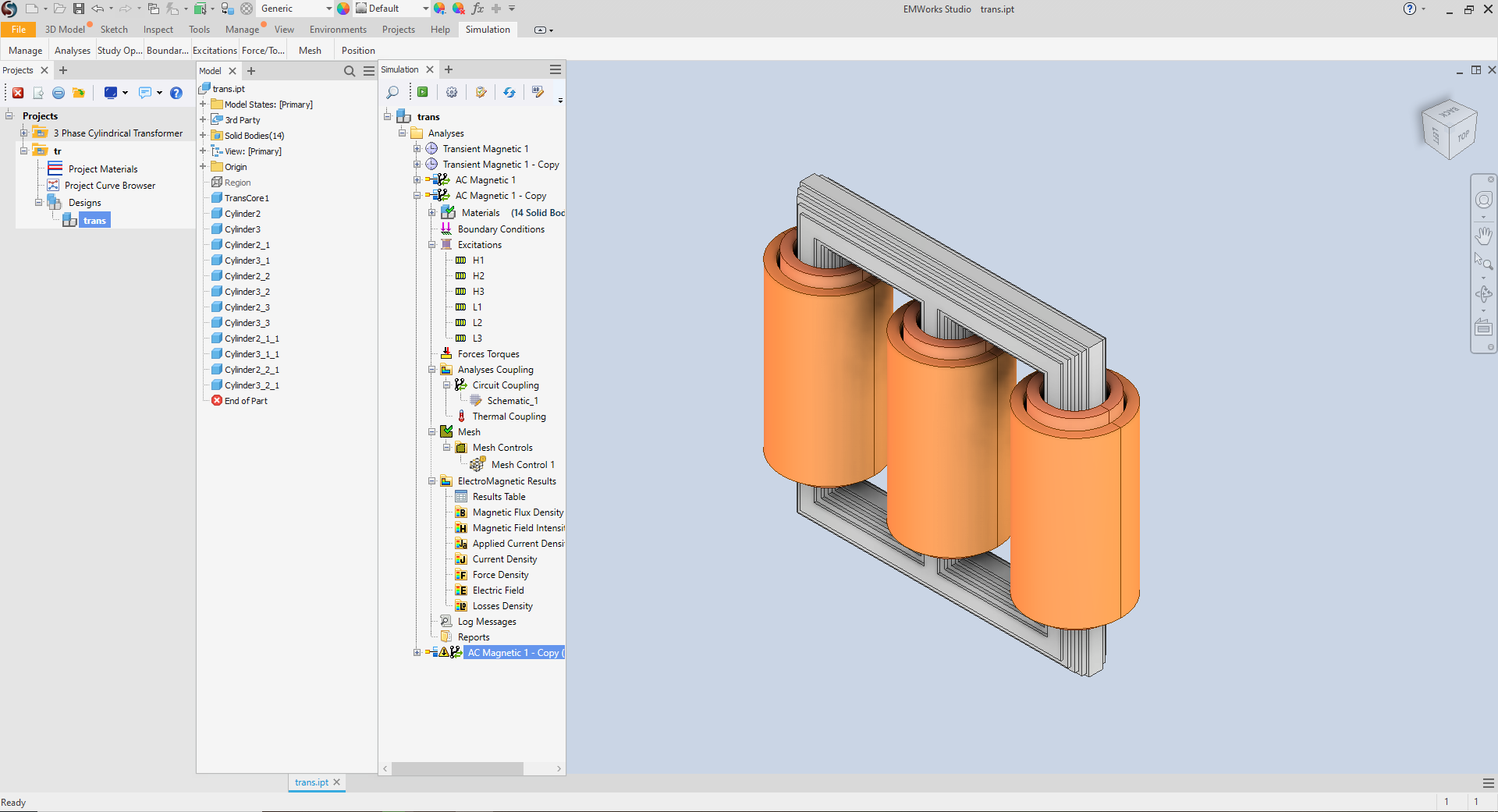Click the AB rename pencil icon
The image size is (1498, 812).
(538, 92)
